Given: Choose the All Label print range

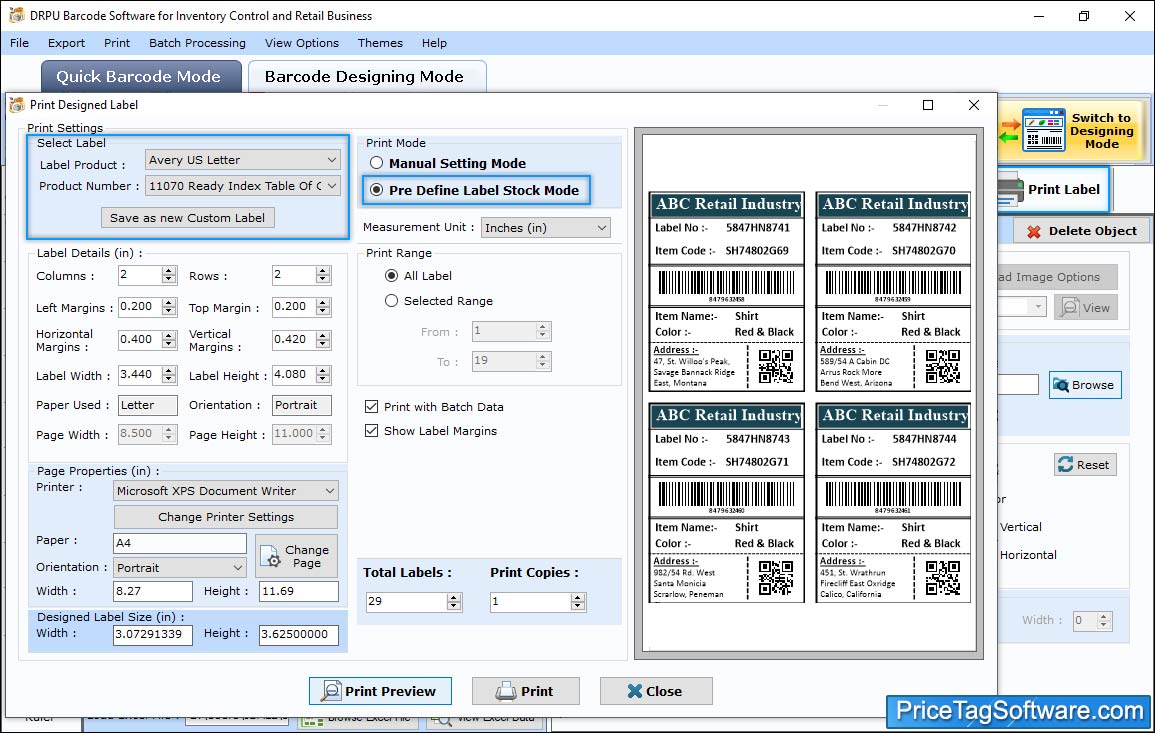Looking at the screenshot, I should 391,276.
